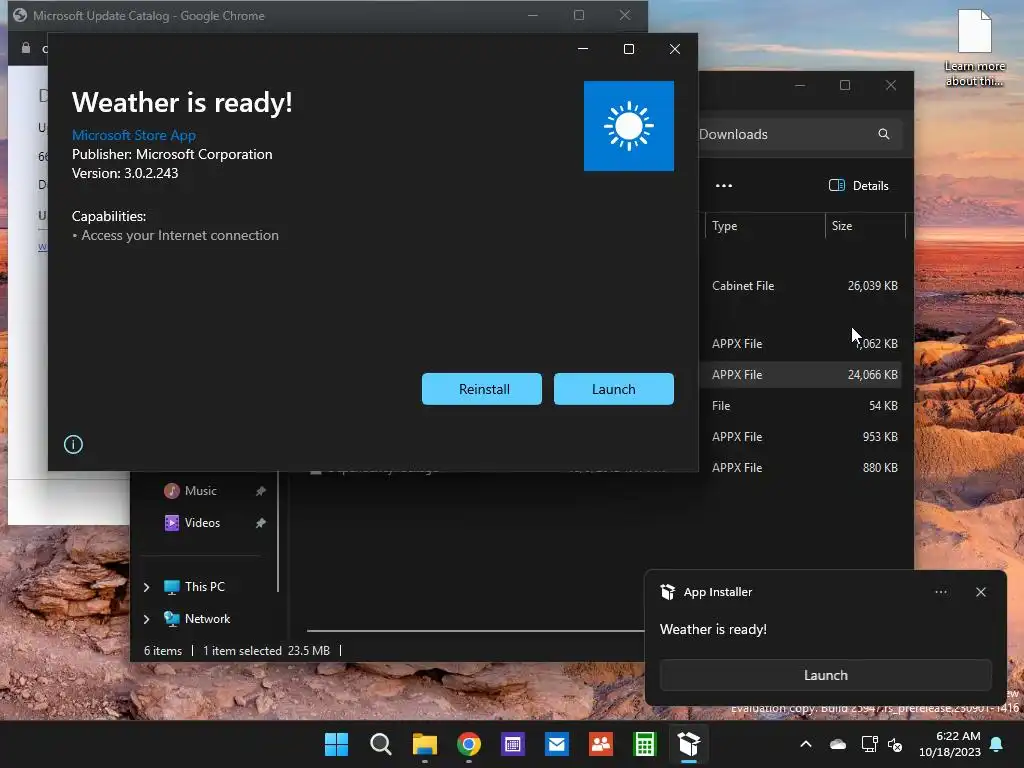Viewport: 1024px width, 768px height.
Task: Click the Reinstall button
Action: point(482,389)
